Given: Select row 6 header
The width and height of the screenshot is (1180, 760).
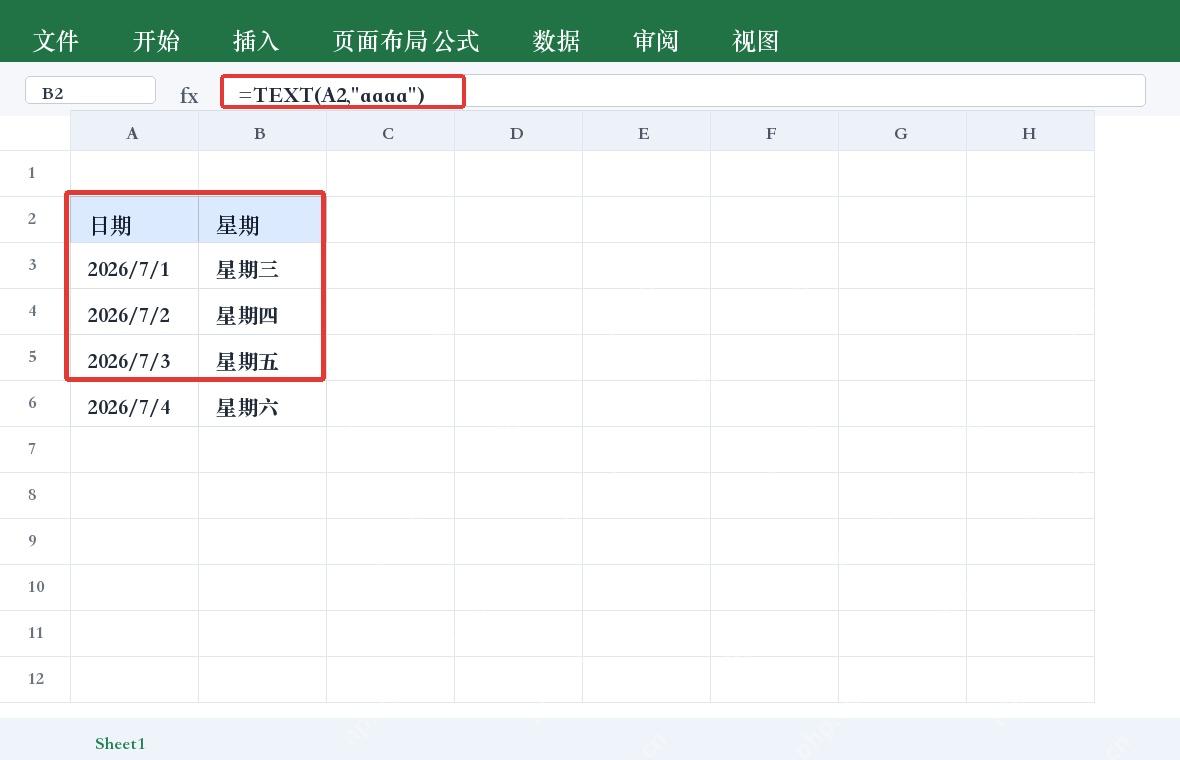Looking at the screenshot, I should 35,403.
